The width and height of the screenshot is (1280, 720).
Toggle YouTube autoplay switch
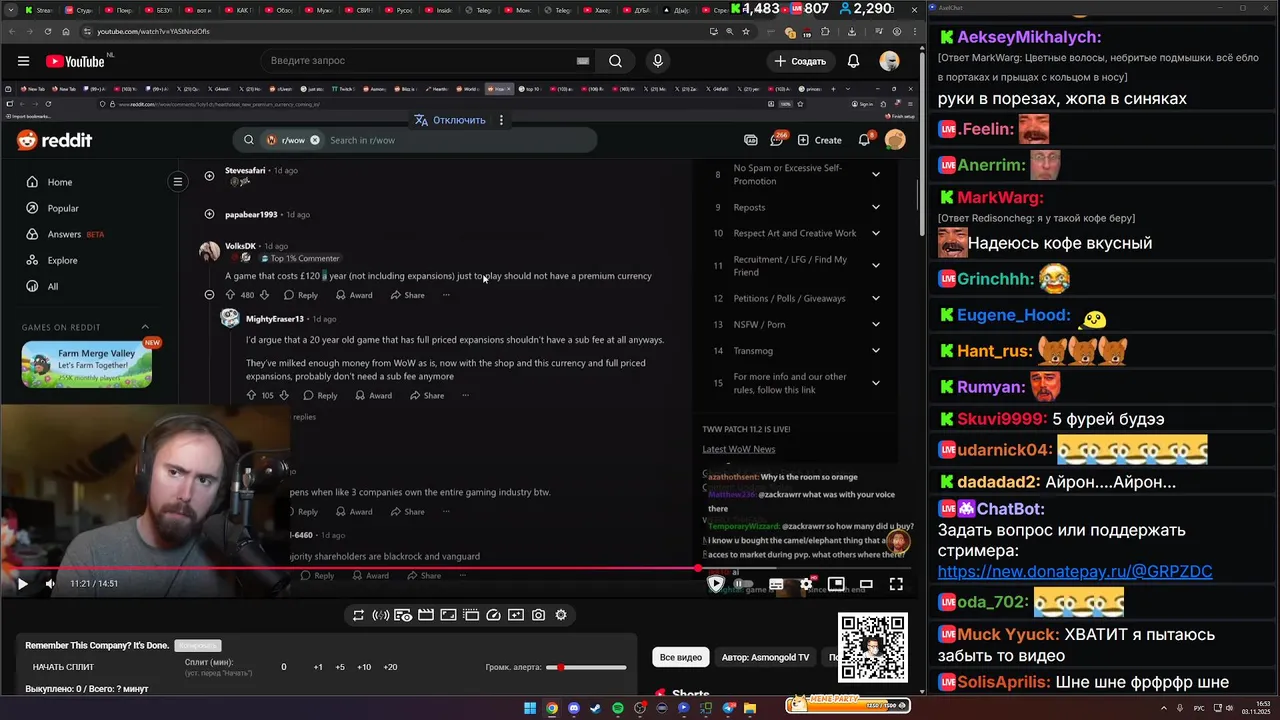[x=742, y=584]
